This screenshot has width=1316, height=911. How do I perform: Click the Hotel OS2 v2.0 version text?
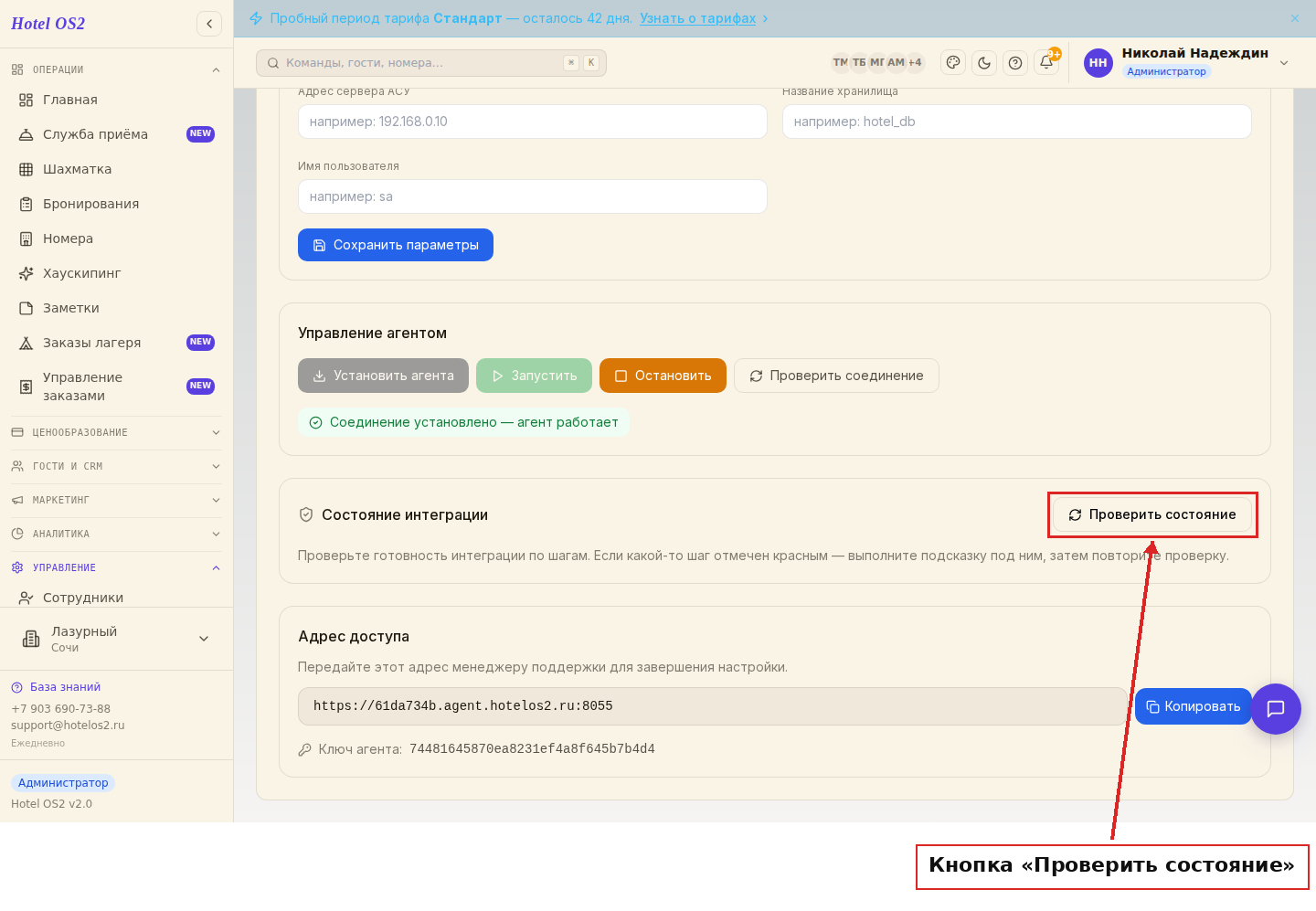click(x=51, y=804)
